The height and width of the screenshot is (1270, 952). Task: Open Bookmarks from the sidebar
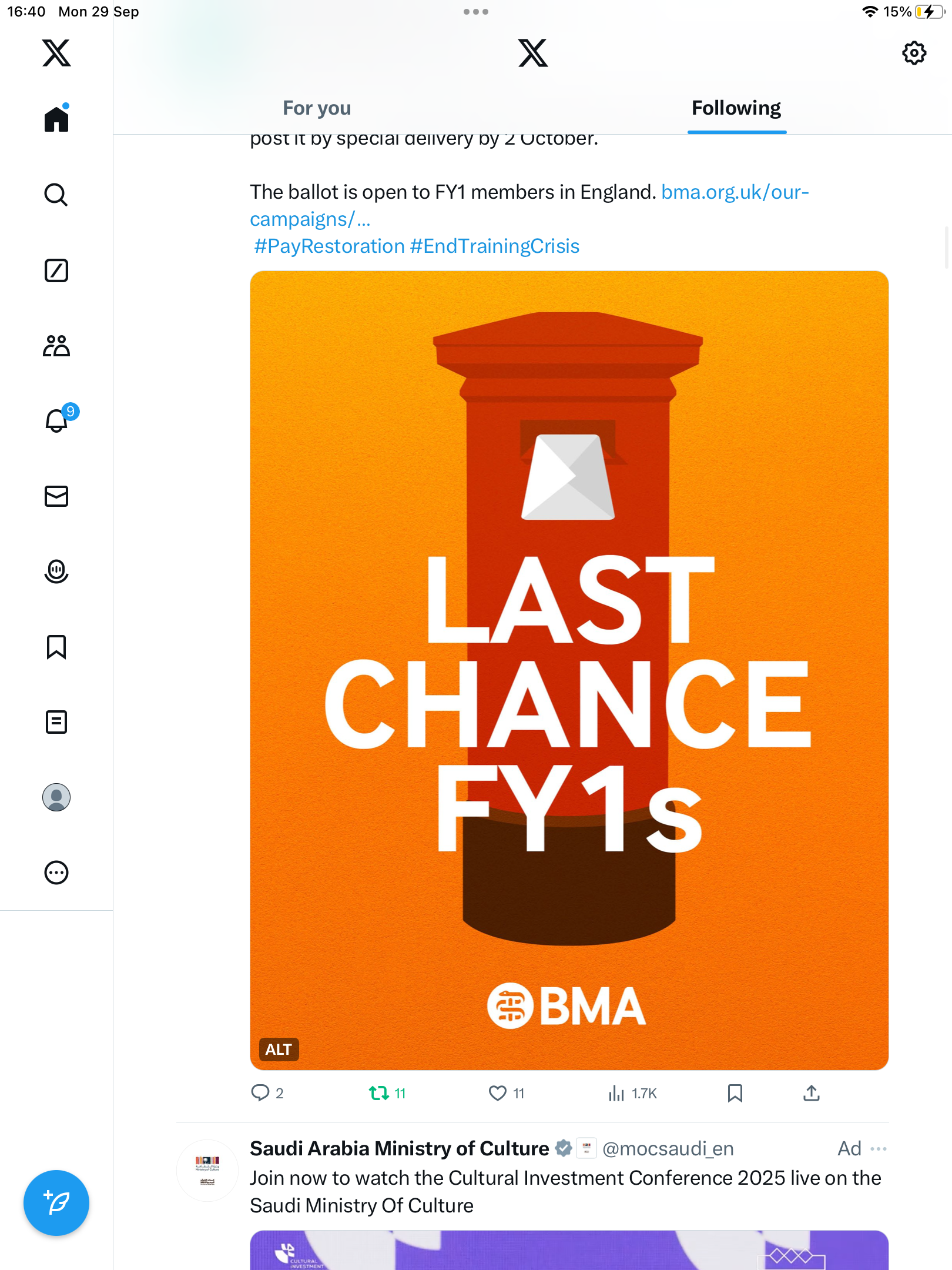[x=56, y=647]
